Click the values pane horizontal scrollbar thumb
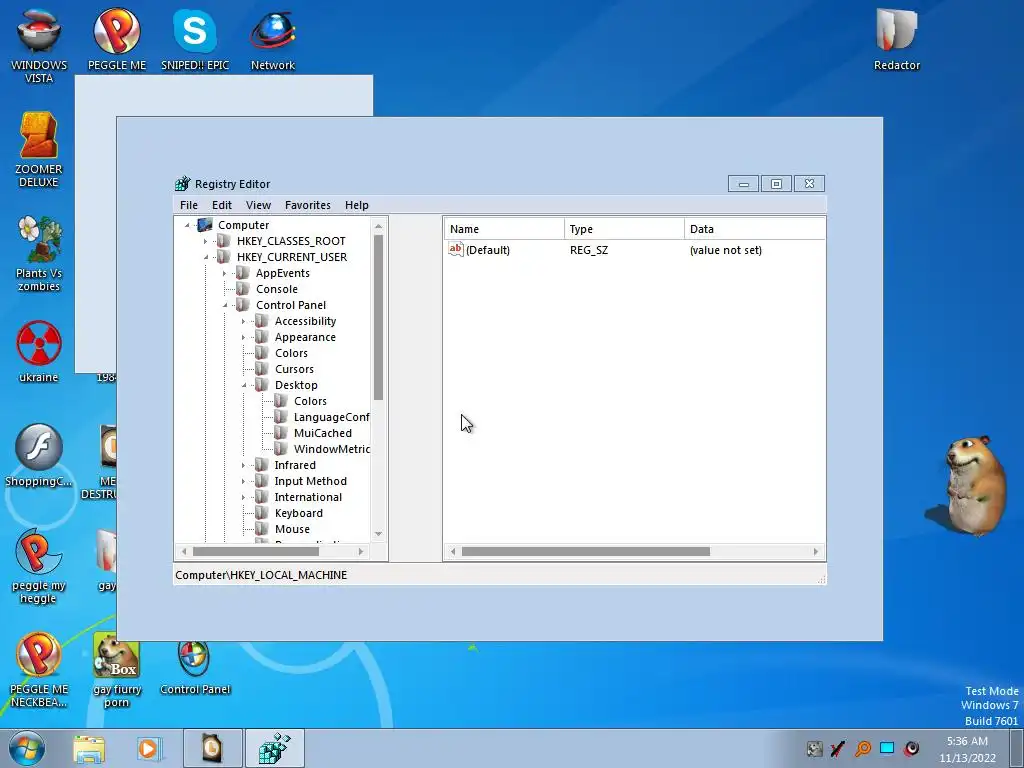Image resolution: width=1024 pixels, height=768 pixels. (586, 552)
